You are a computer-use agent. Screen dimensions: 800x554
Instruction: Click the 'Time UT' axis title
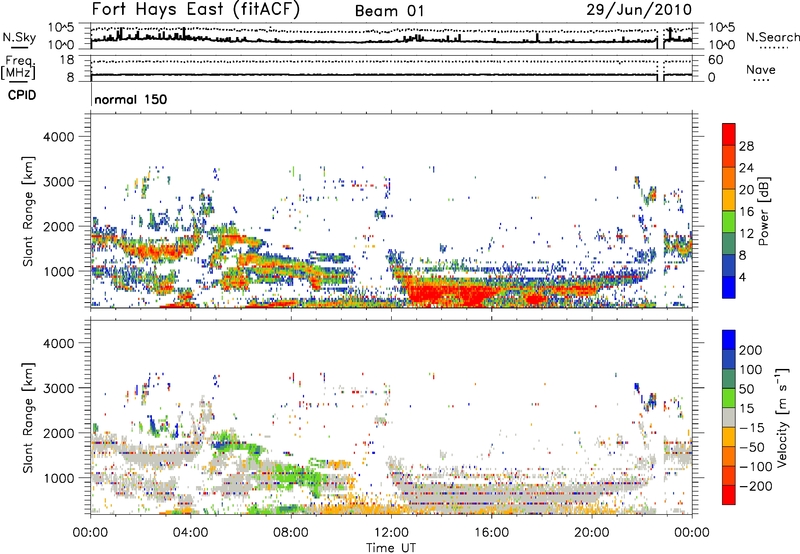391,548
